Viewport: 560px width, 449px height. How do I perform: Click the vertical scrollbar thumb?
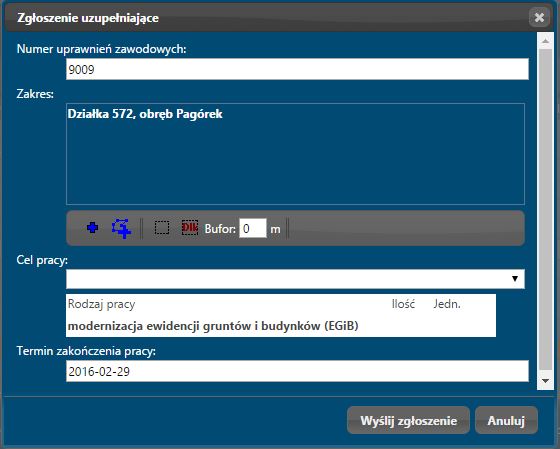point(545,210)
